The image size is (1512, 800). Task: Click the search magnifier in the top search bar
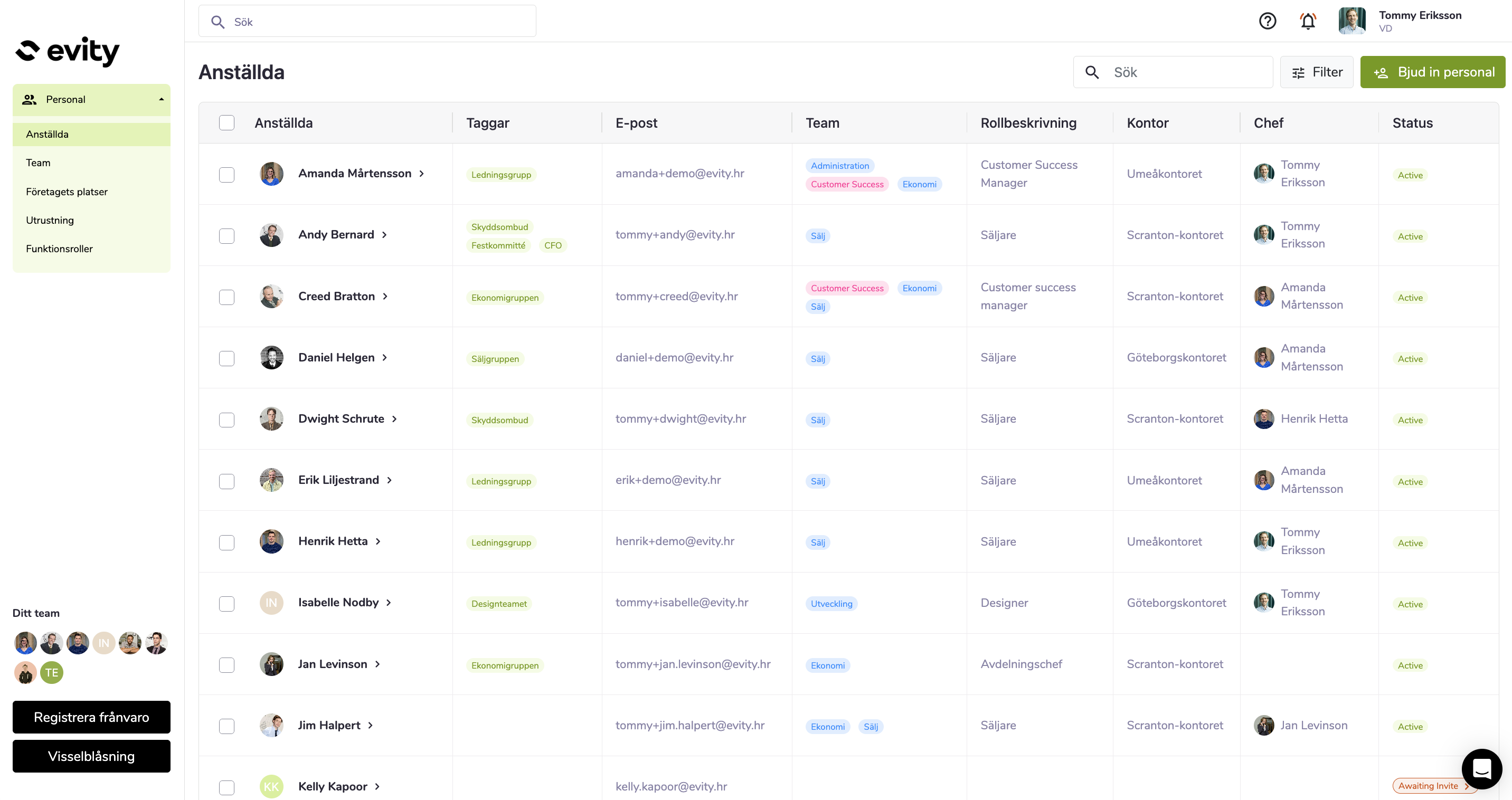point(218,21)
